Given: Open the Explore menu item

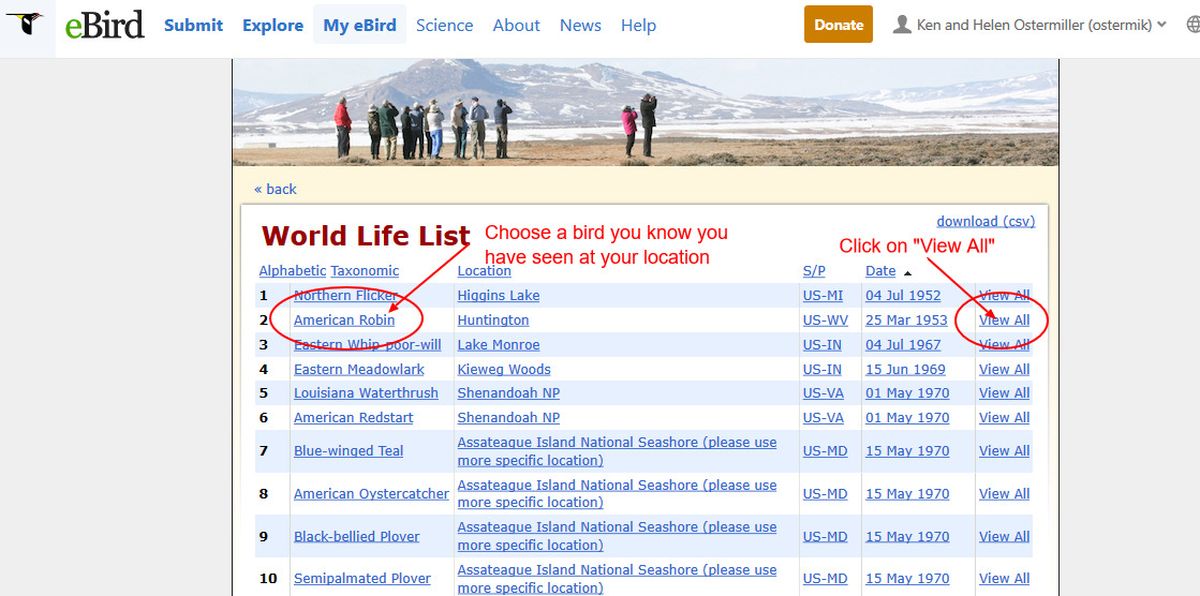Looking at the screenshot, I should 273,25.
